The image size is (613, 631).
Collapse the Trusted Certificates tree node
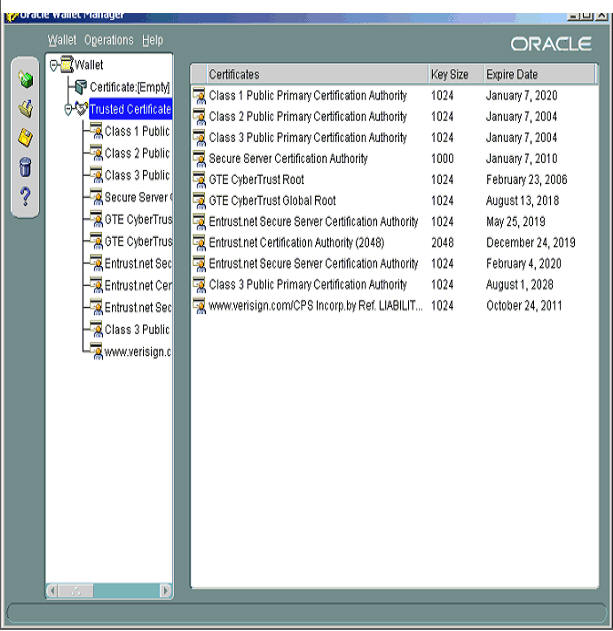[68, 109]
